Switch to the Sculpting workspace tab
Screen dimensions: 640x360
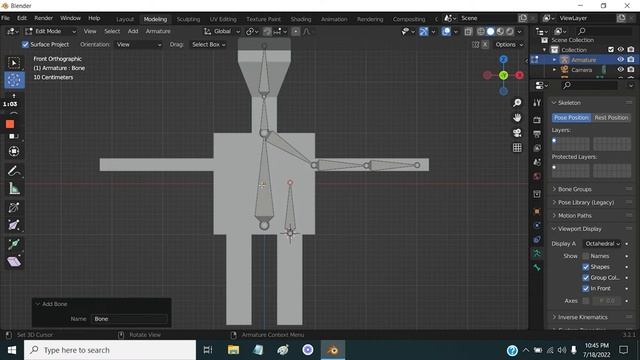(188, 19)
